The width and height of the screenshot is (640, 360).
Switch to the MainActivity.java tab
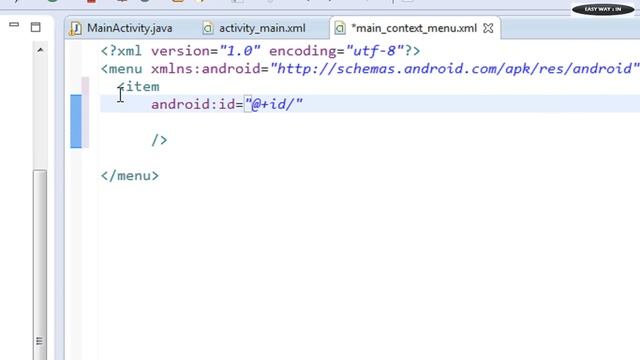pyautogui.click(x=129, y=28)
